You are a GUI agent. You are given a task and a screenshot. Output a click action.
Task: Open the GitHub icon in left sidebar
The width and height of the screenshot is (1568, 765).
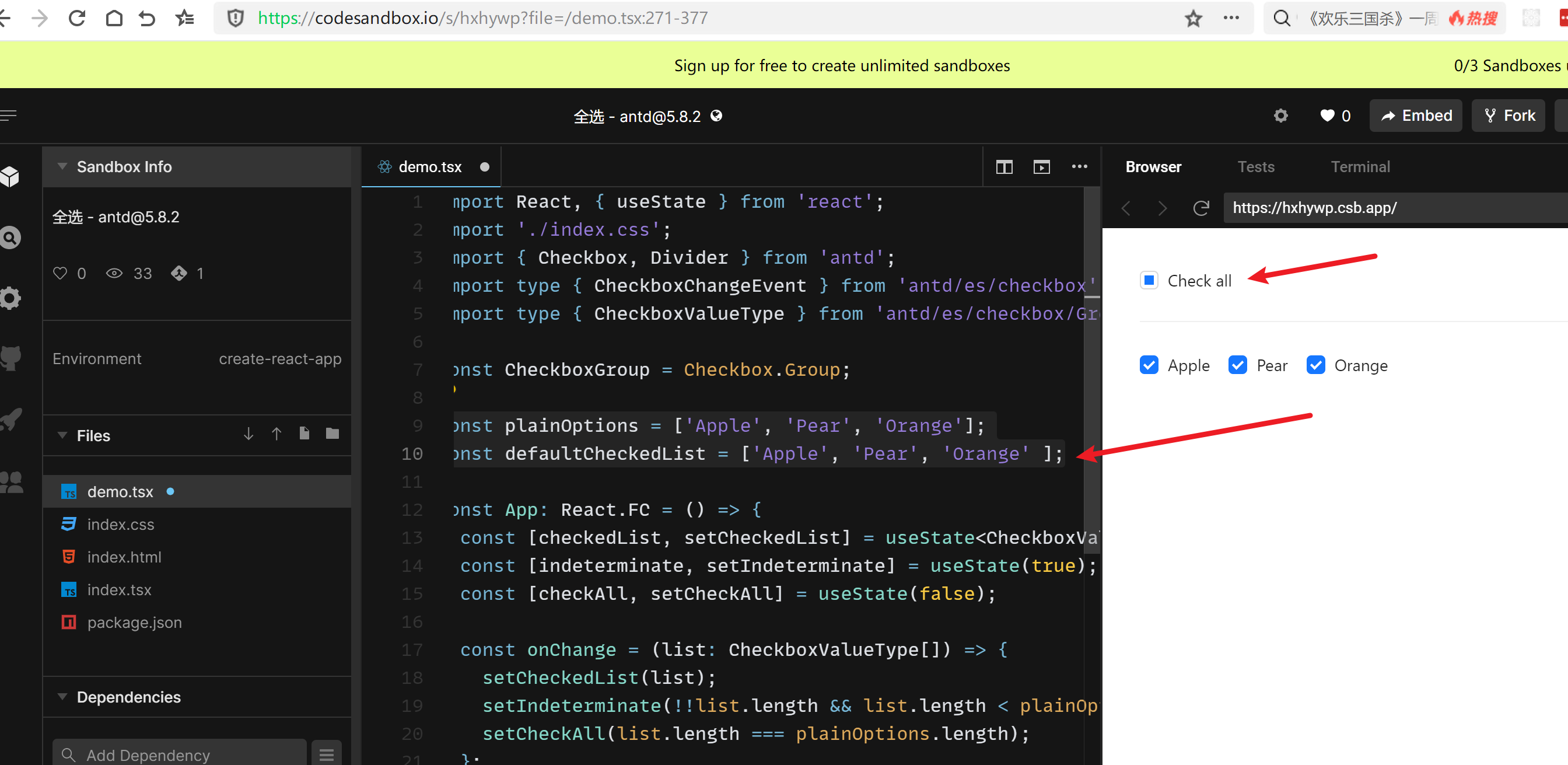pos(12,358)
